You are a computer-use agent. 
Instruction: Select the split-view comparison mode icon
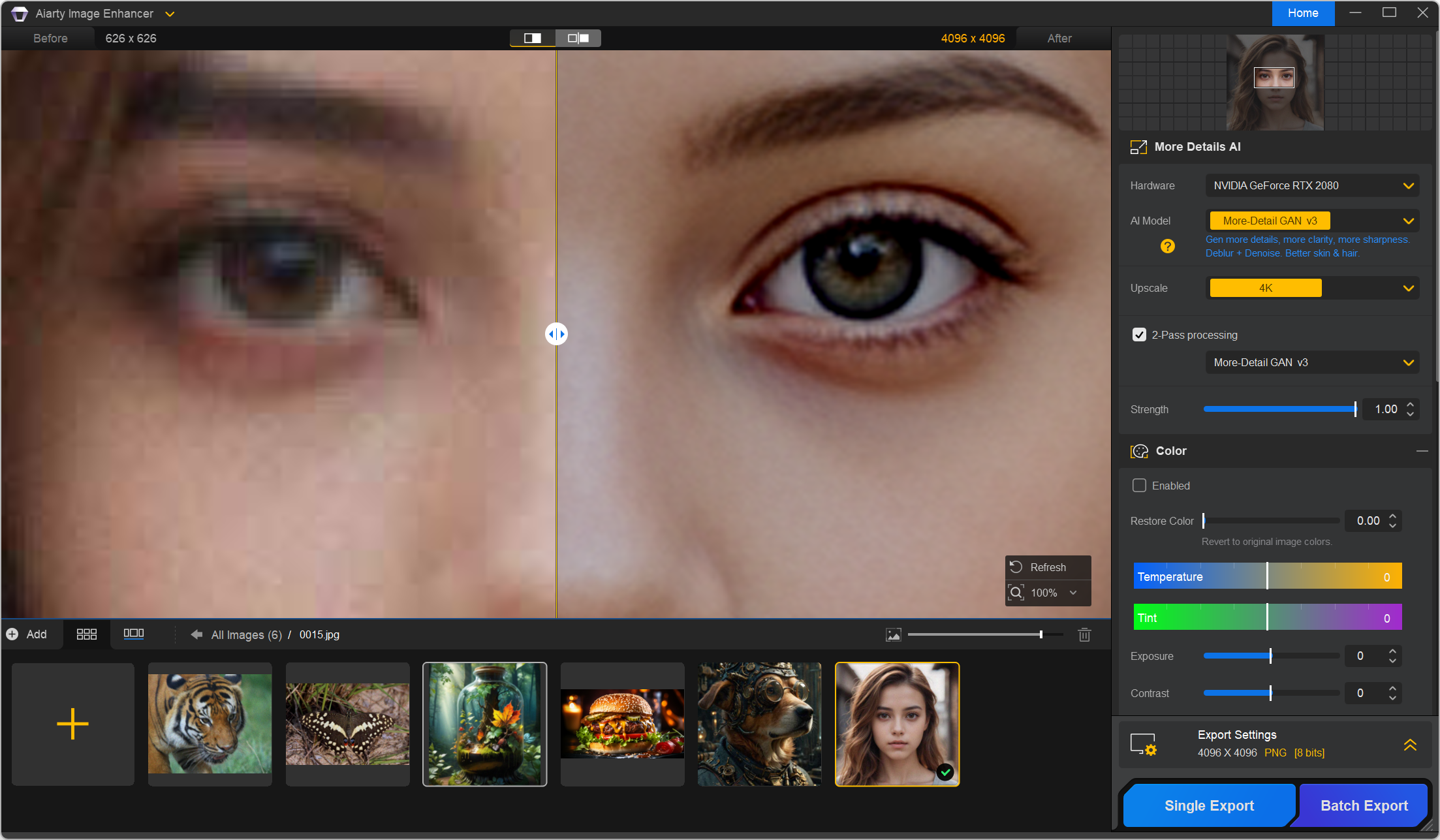tap(533, 39)
